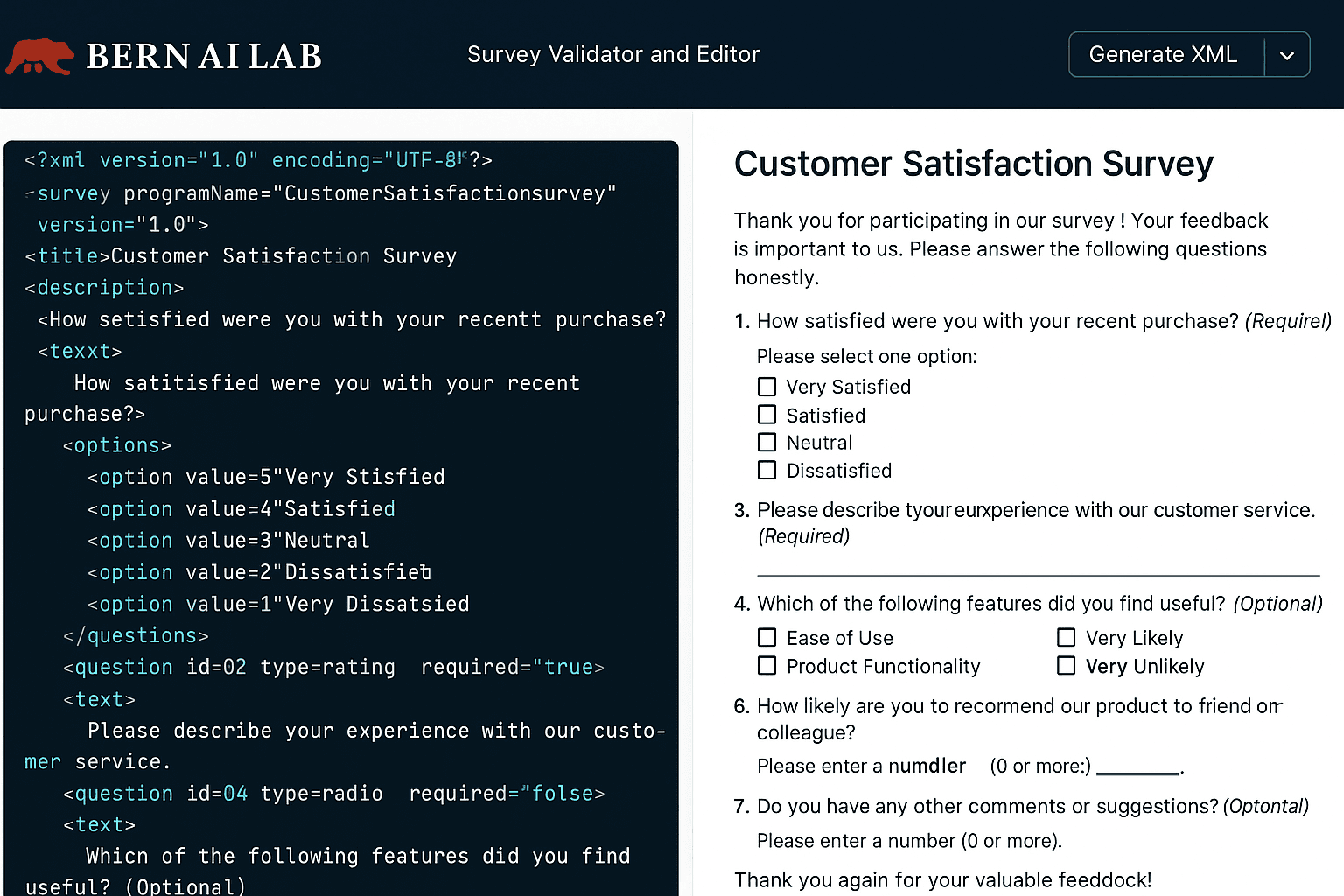
Task: Check the Very Likely checkbox
Action: click(x=1067, y=638)
